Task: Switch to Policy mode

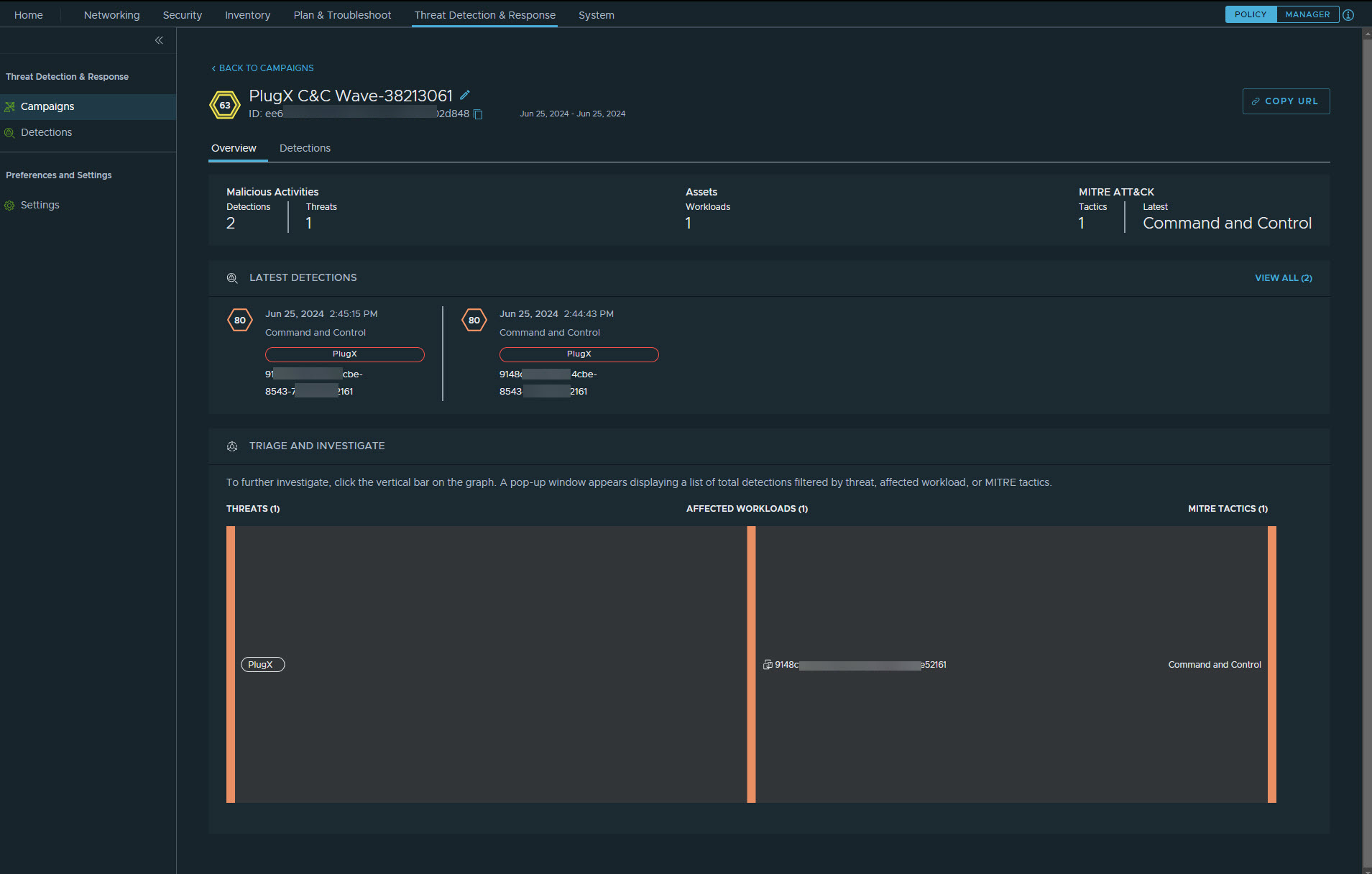Action: coord(1251,14)
